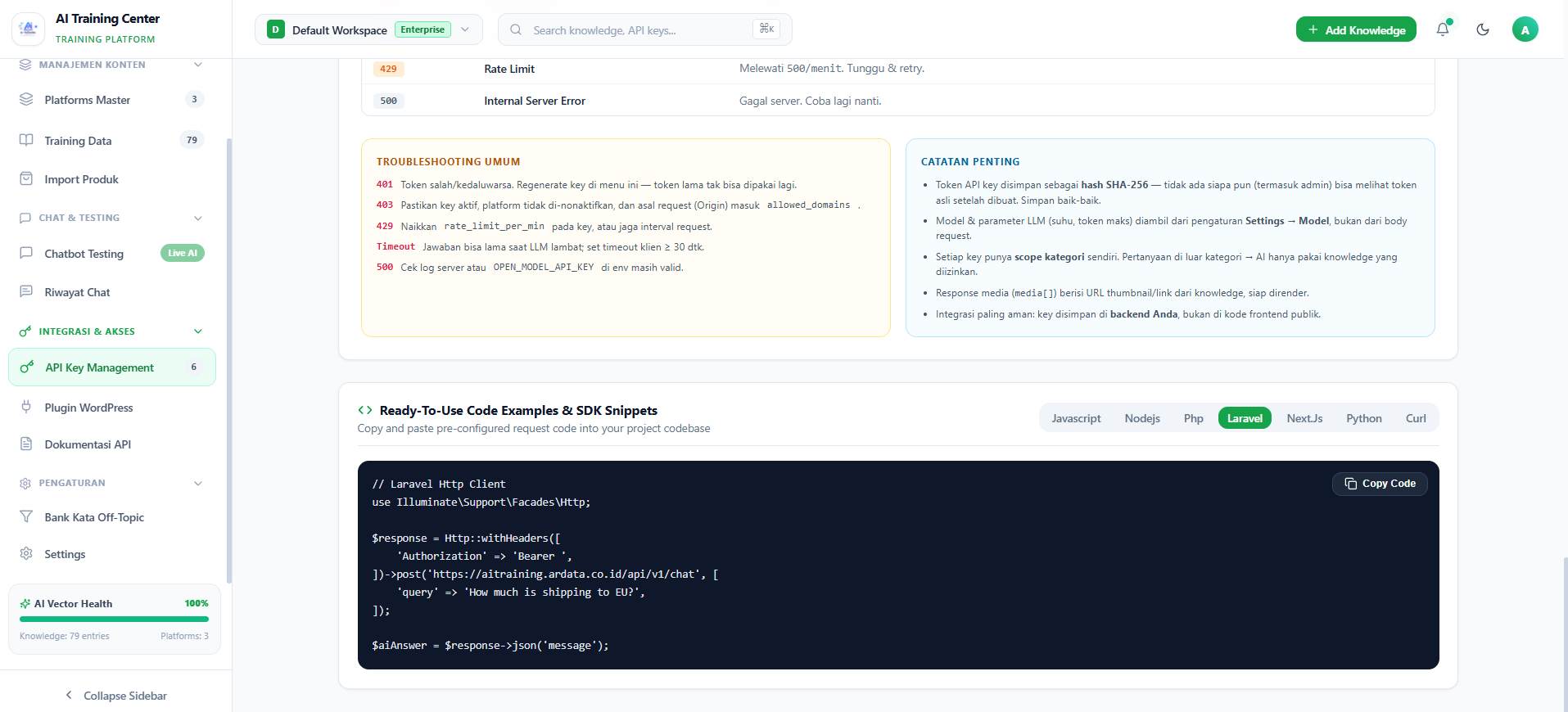Toggle dark mode moon icon
This screenshot has width=1568, height=712.
coord(1483,29)
